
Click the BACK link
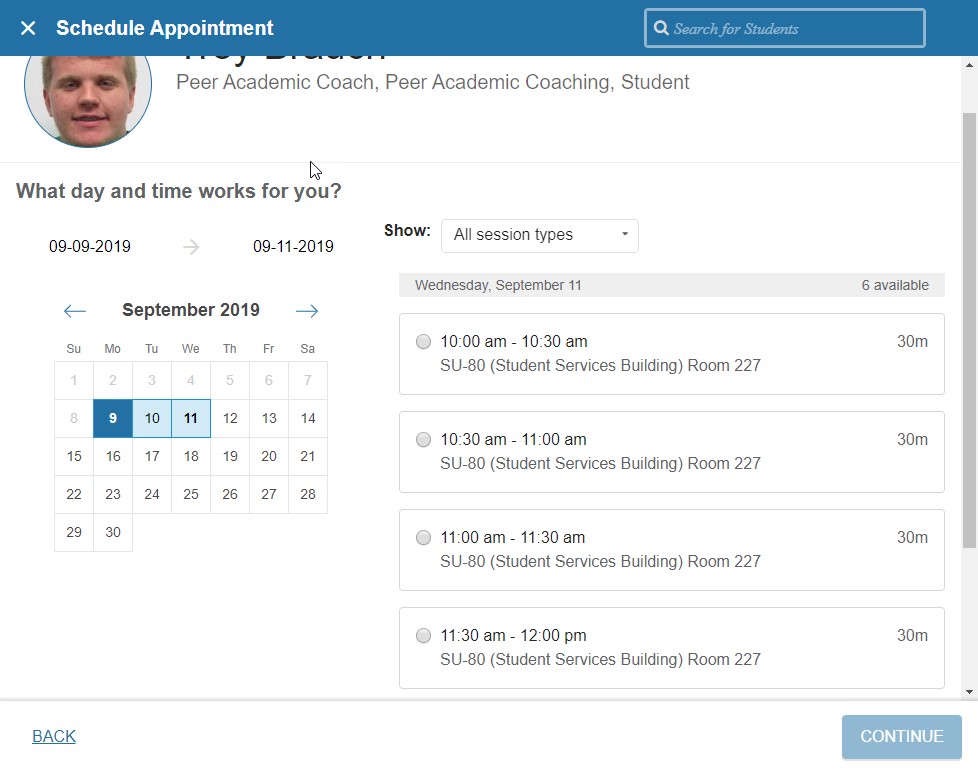click(54, 737)
